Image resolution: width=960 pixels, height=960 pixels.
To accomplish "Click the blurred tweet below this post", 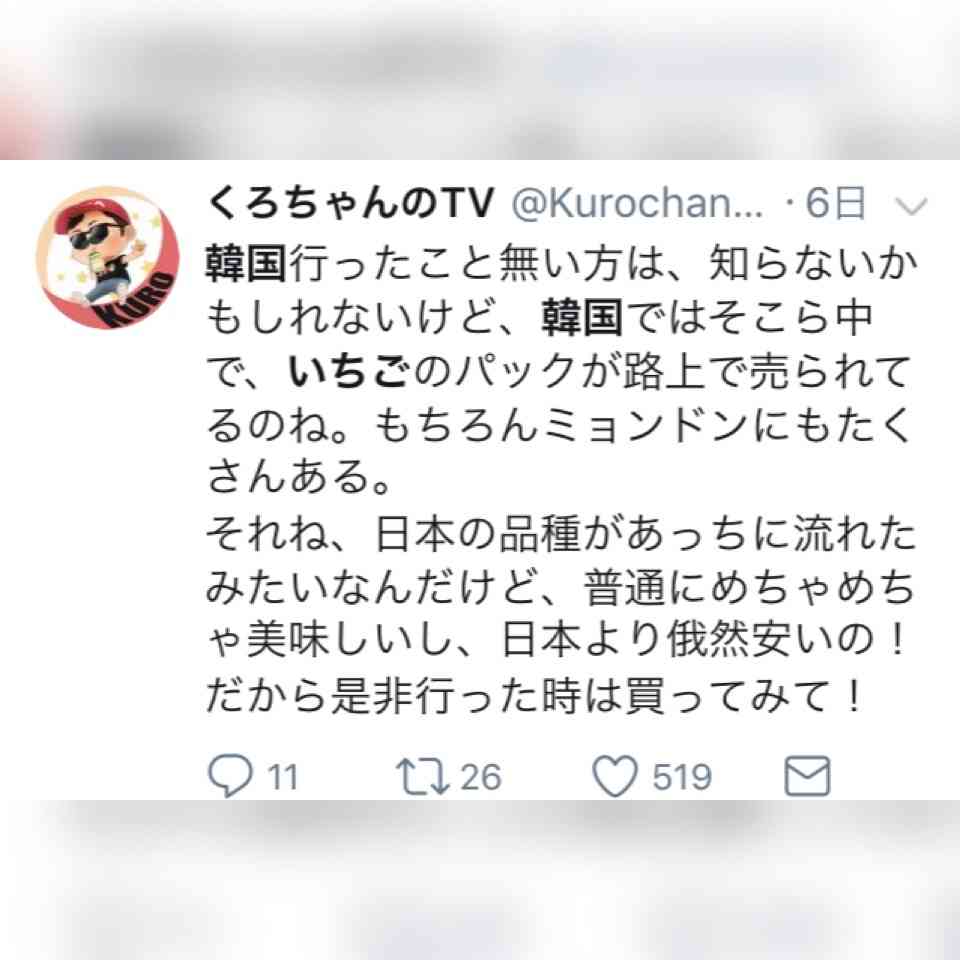I will 480,880.
